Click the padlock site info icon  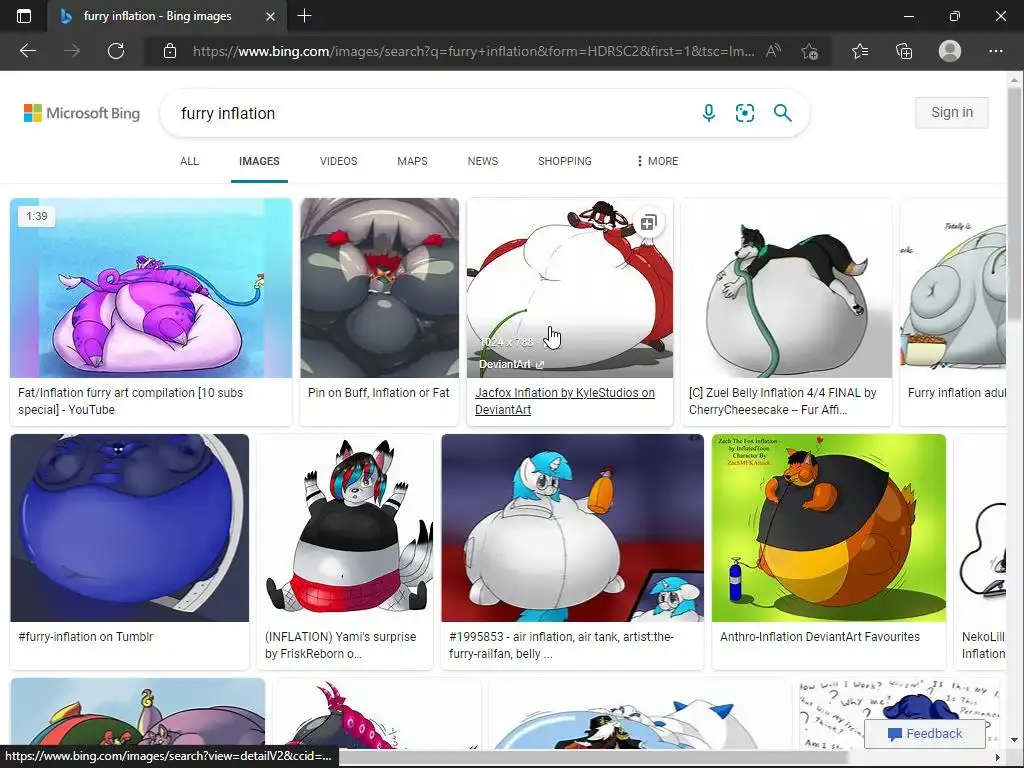[170, 51]
